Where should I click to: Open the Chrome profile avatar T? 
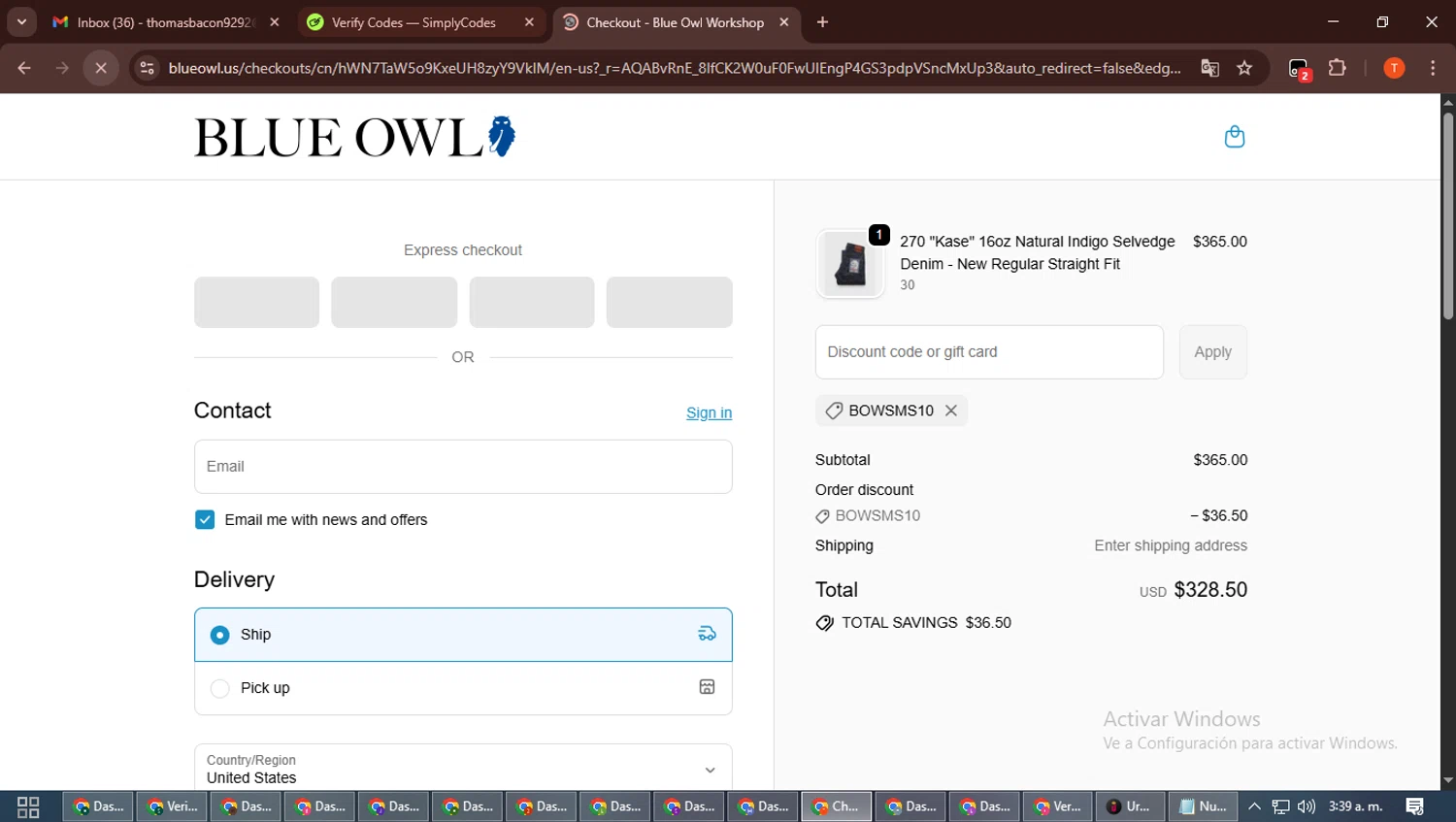pos(1394,68)
